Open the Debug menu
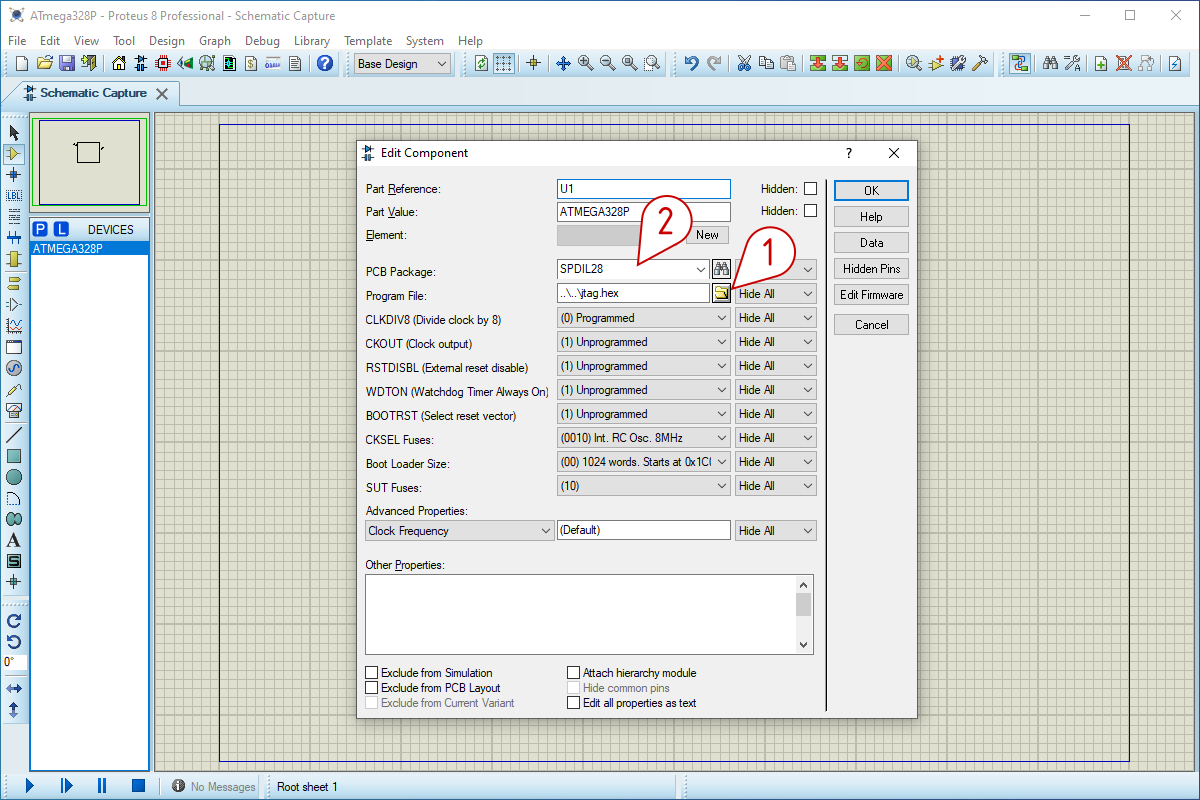 point(262,41)
